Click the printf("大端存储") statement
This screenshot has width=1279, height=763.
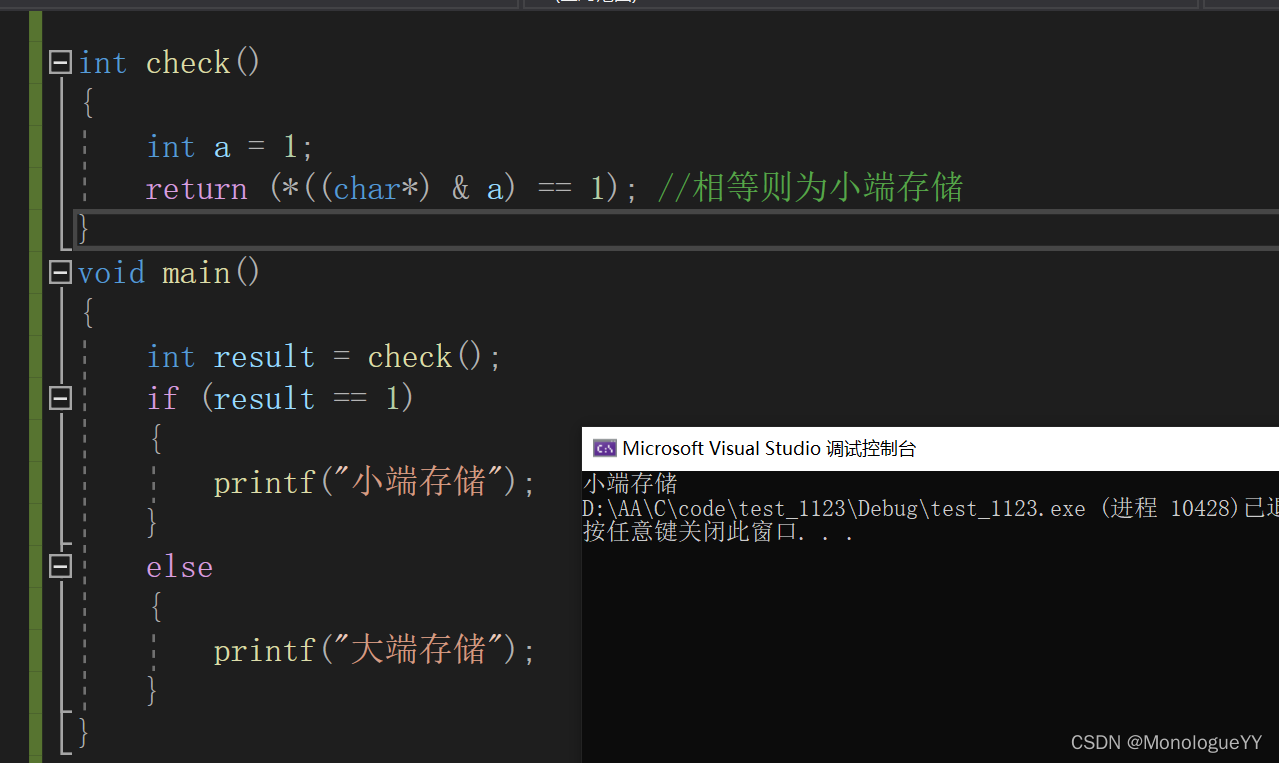(375, 651)
